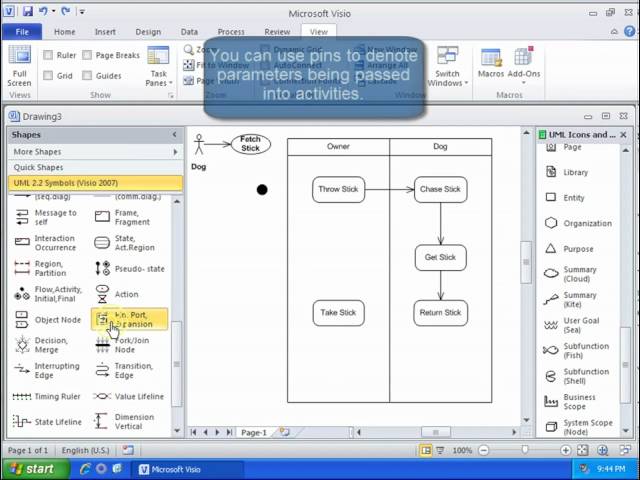Open the Task Panes dropdown
This screenshot has width=640, height=480.
pyautogui.click(x=158, y=66)
